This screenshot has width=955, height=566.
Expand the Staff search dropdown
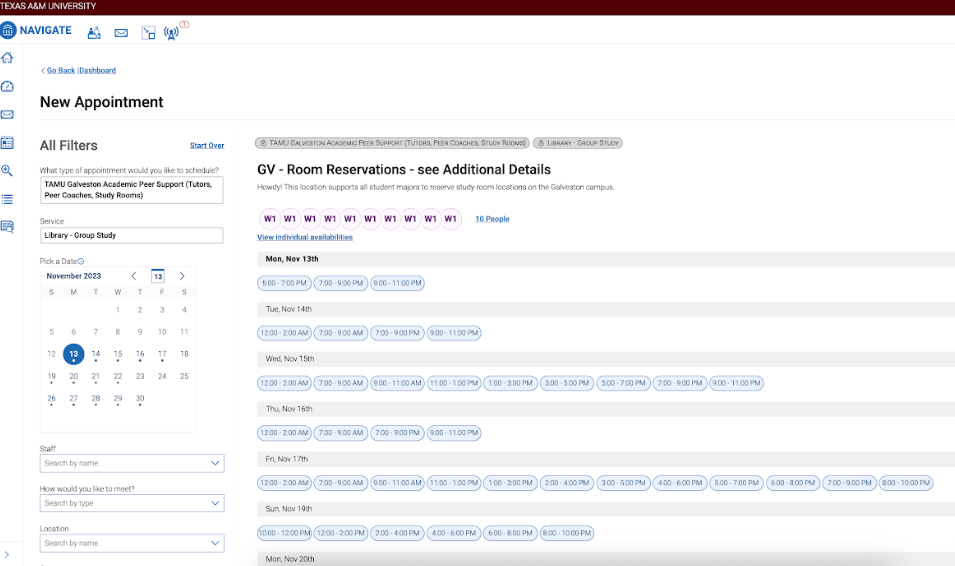tap(132, 463)
